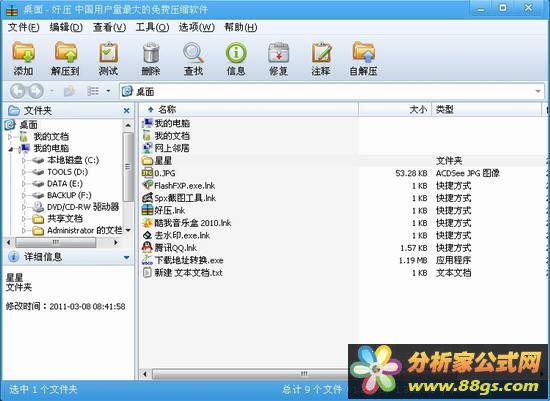Expand 本地磁盘 (C:) tree node
The height and width of the screenshot is (401, 550).
24,161
